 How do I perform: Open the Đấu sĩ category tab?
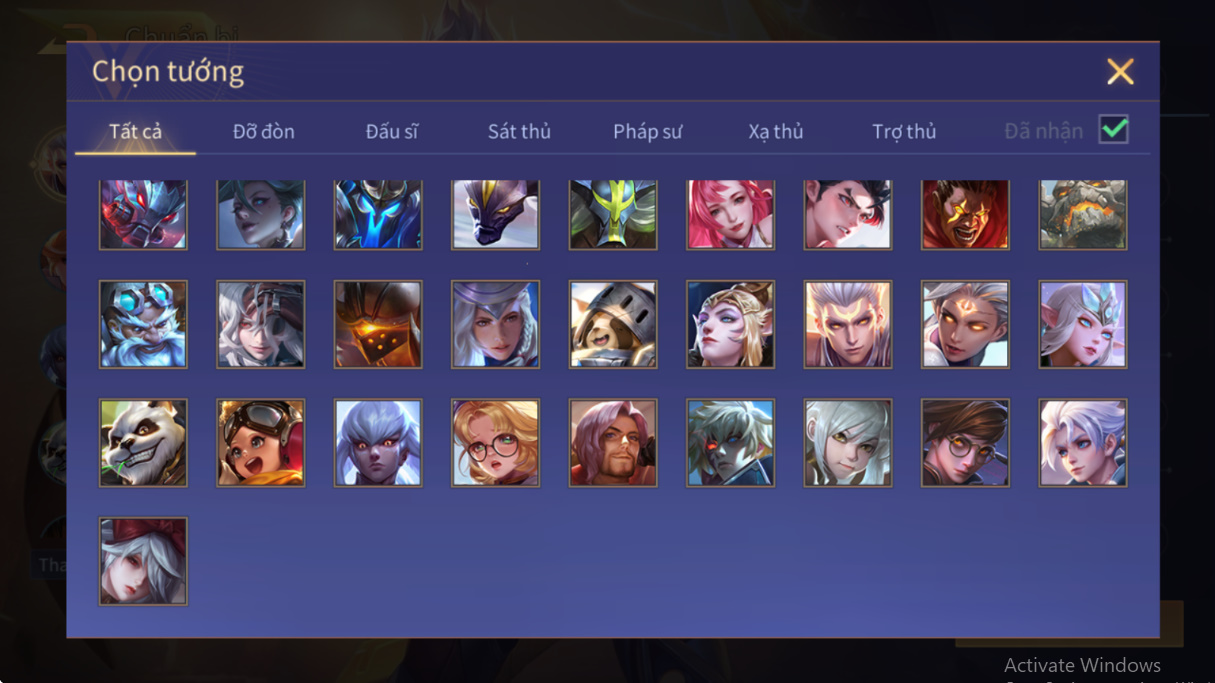click(392, 132)
